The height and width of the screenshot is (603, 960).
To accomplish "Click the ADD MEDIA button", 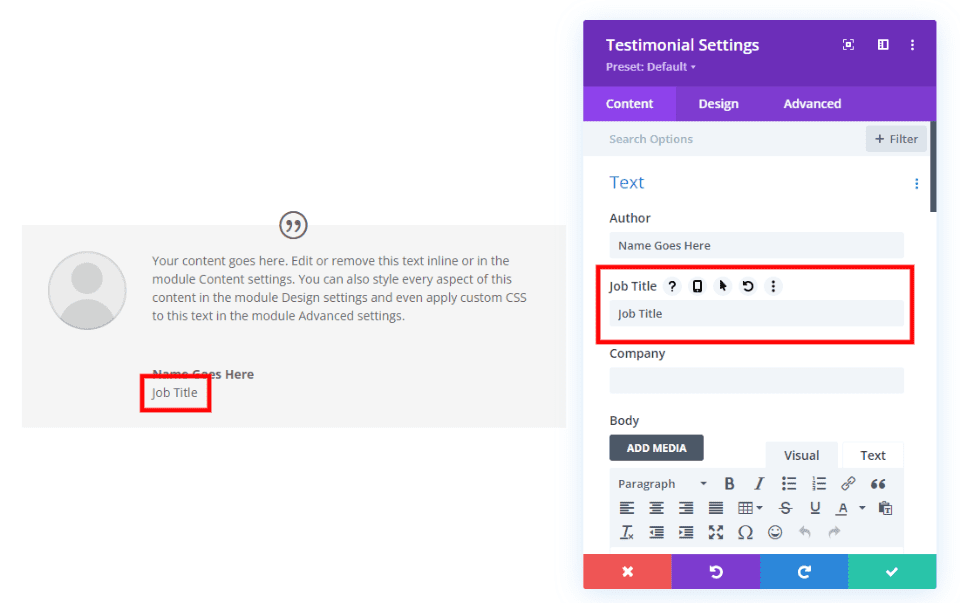I will [656, 448].
